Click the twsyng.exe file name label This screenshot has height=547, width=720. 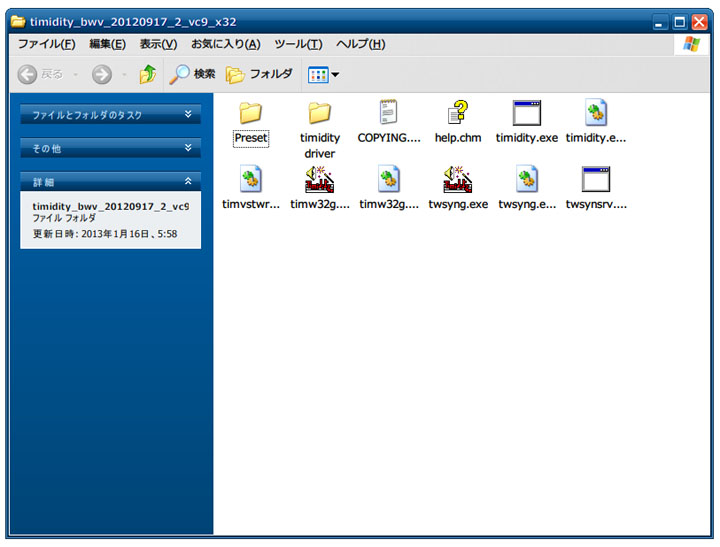(x=458, y=204)
